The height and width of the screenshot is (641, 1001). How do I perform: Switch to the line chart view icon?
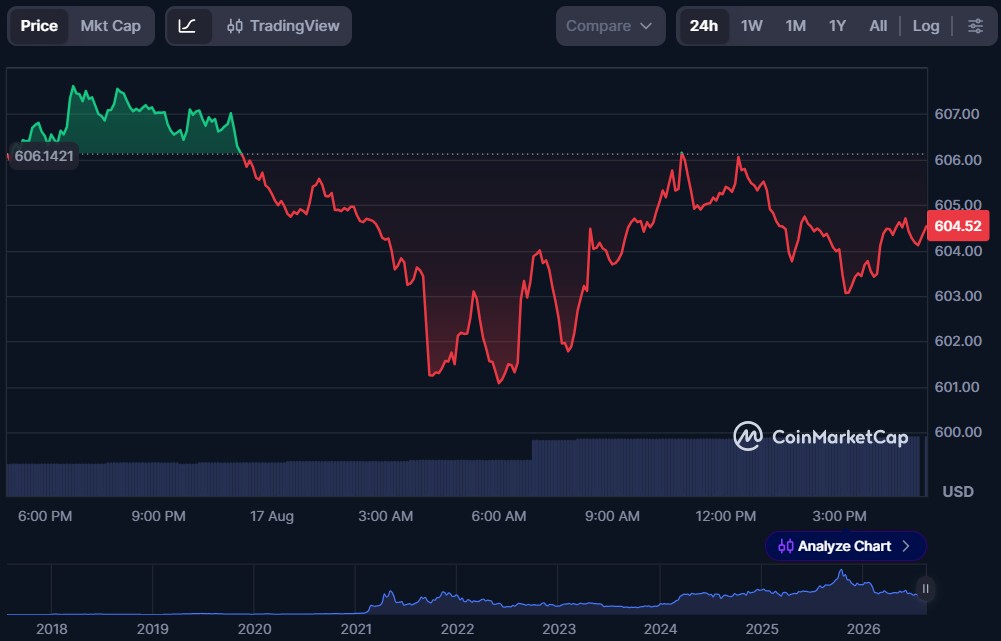[x=187, y=26]
